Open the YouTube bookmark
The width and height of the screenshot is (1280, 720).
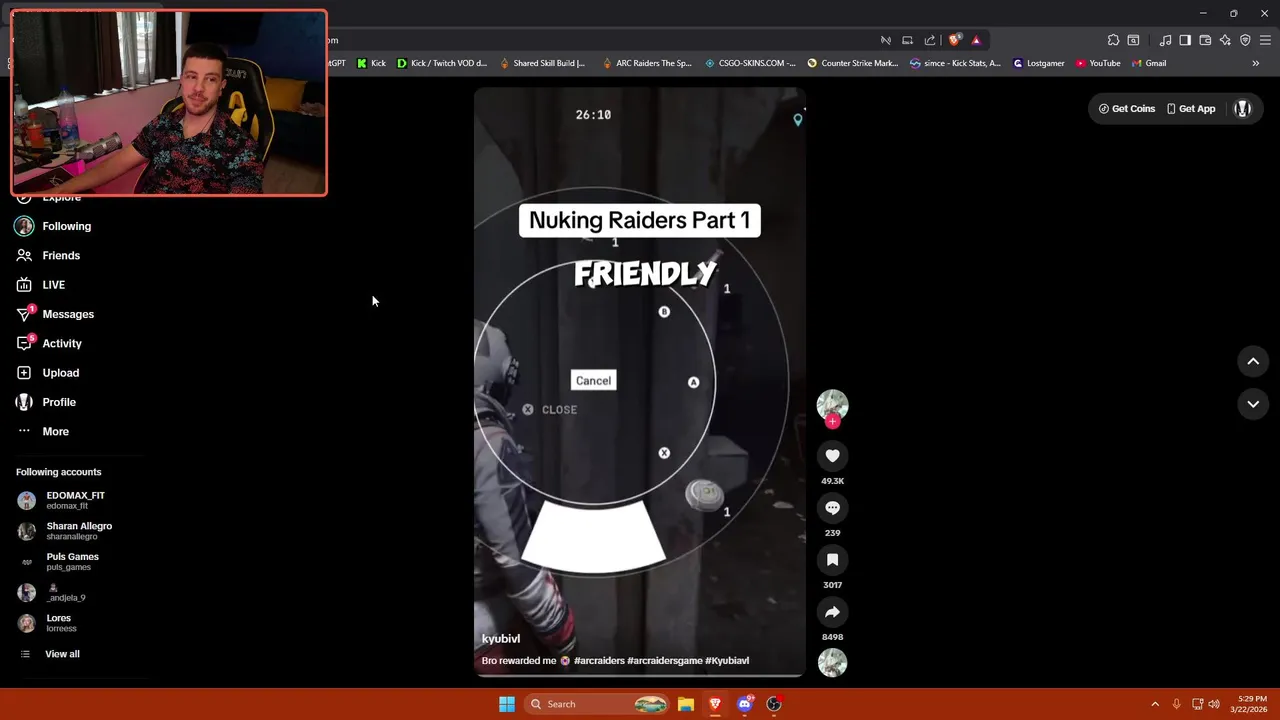tap(1098, 63)
